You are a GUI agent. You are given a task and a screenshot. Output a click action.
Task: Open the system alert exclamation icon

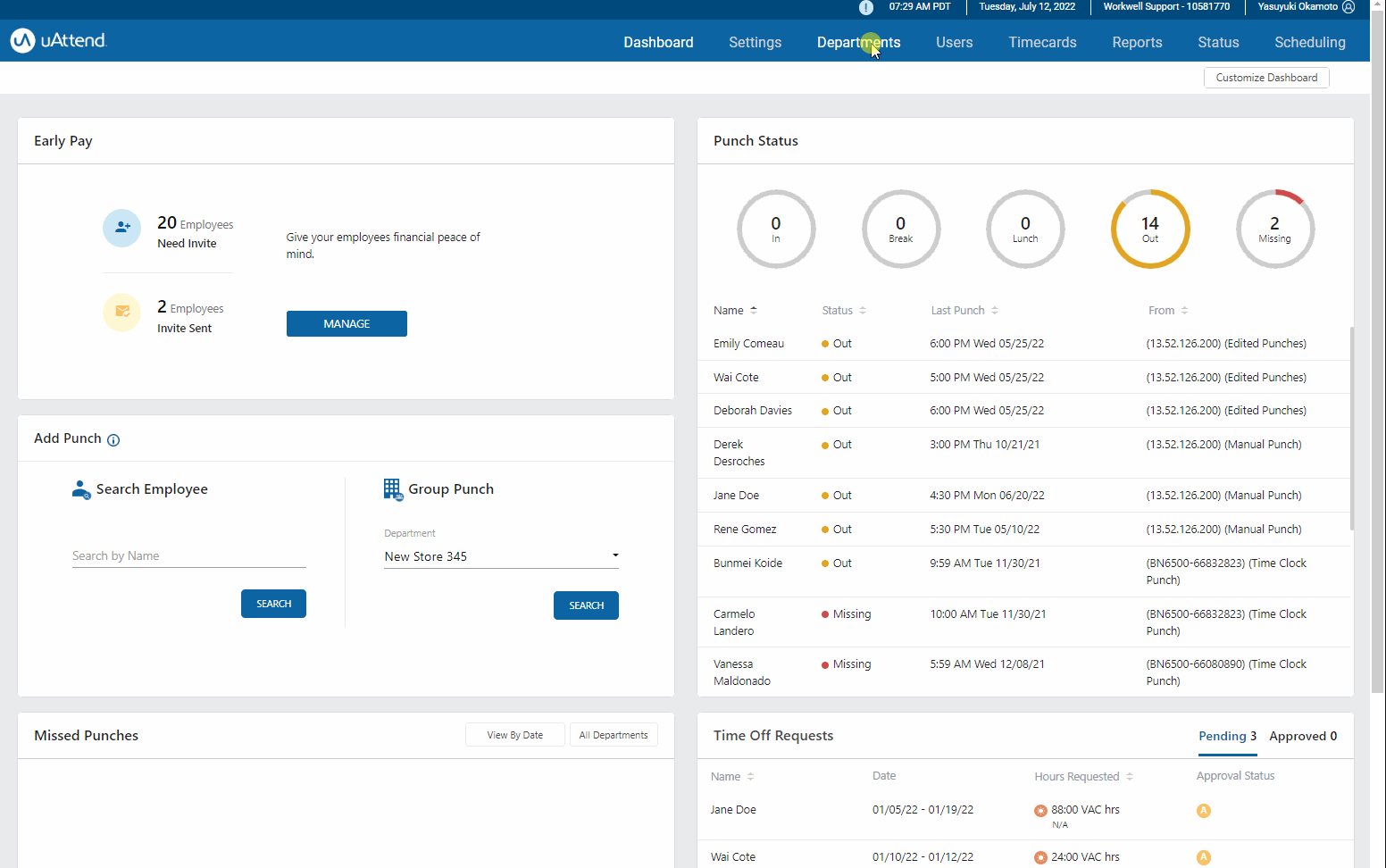pos(865,8)
